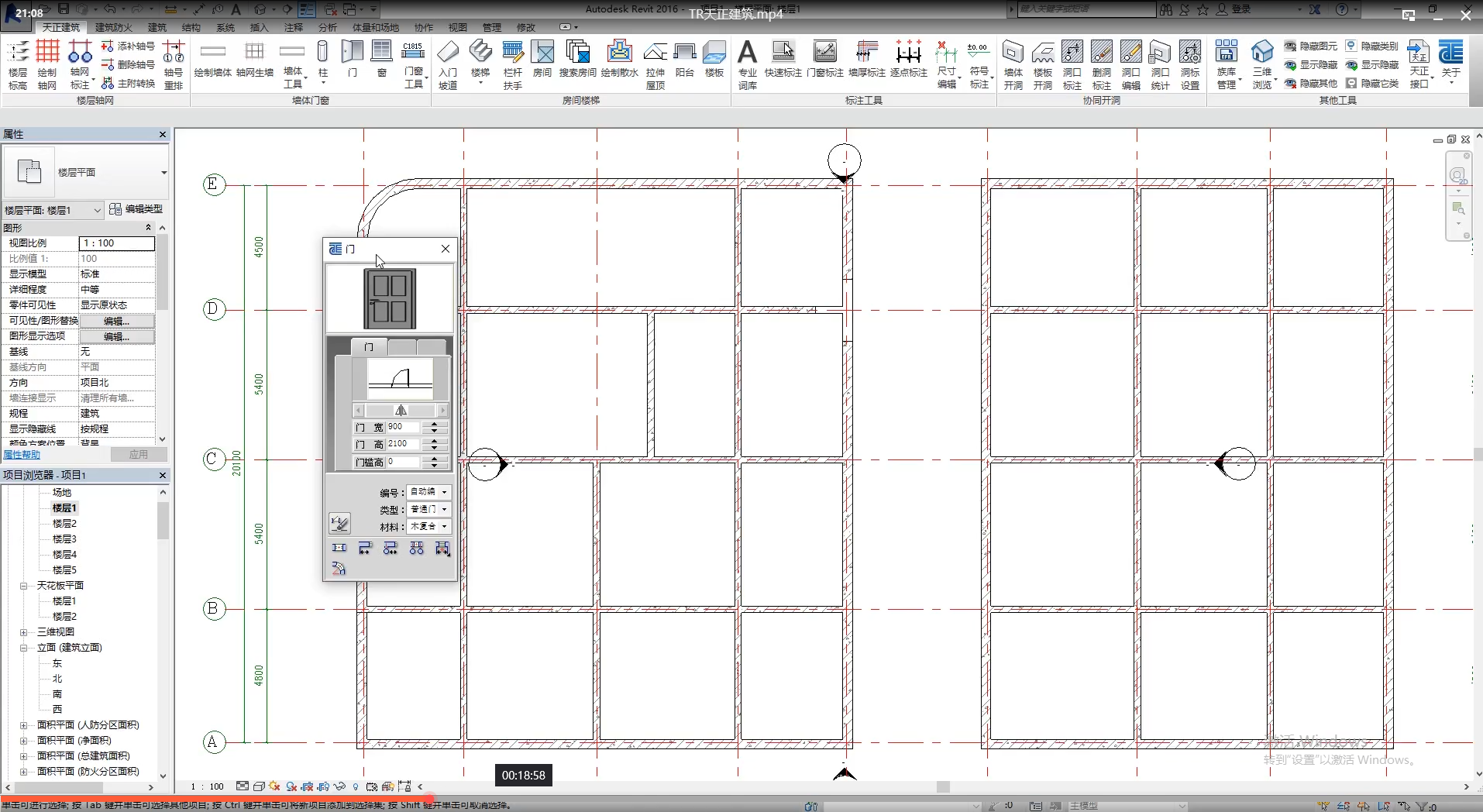Click the 门 door tool in ribbon
This screenshot has height=812, width=1483.
click(353, 60)
